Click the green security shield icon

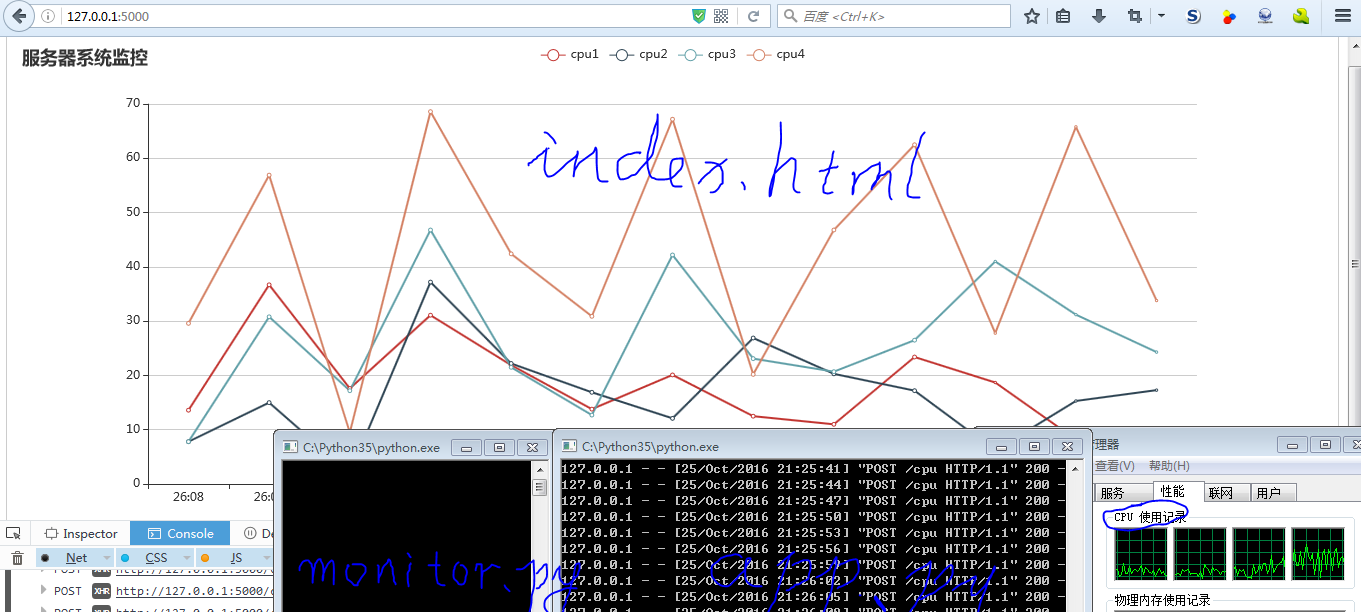tap(699, 16)
